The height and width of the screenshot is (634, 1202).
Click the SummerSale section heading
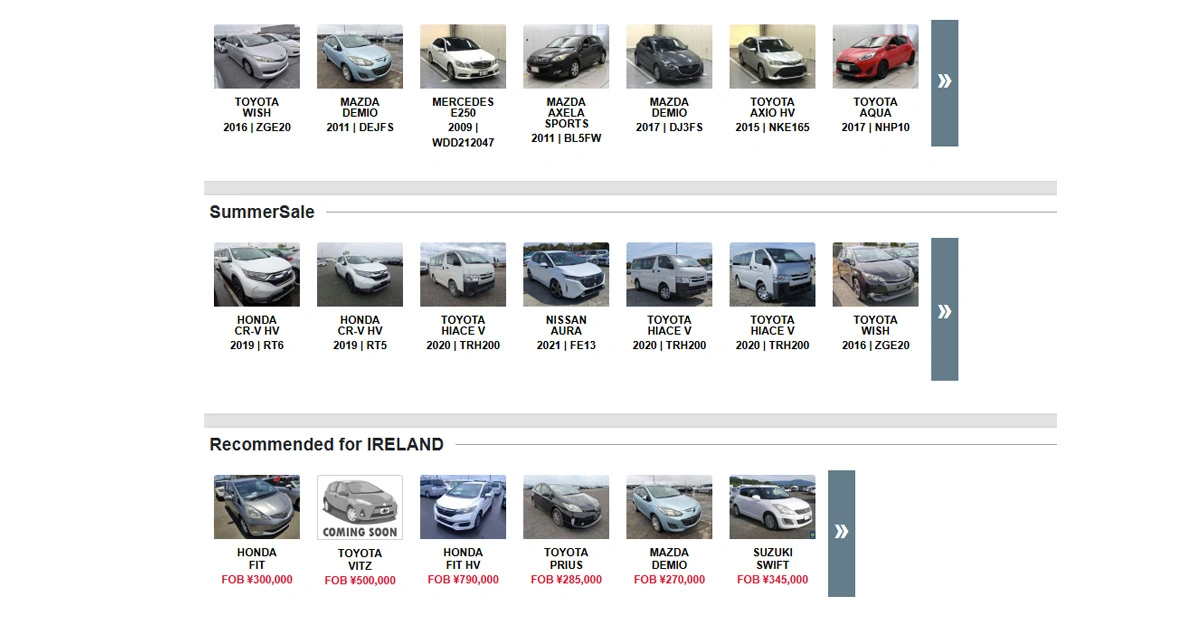pyautogui.click(x=262, y=212)
